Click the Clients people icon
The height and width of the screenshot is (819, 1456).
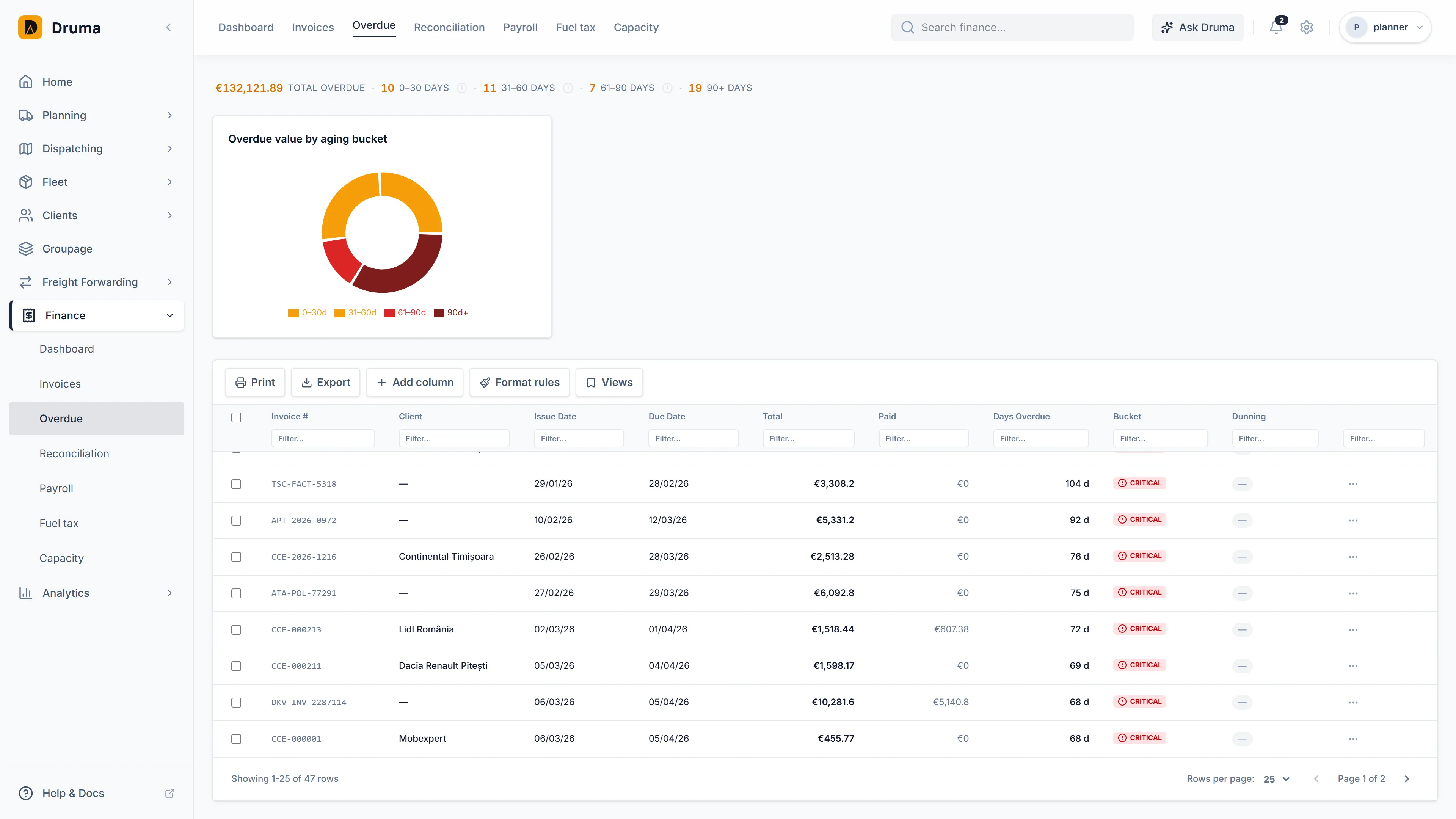click(x=25, y=215)
